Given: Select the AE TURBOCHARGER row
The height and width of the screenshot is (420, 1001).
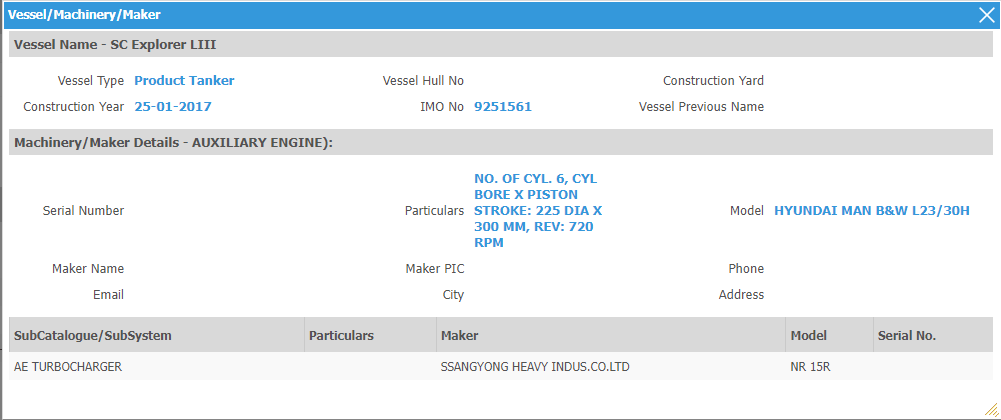Looking at the screenshot, I should pyautogui.click(x=68, y=367).
